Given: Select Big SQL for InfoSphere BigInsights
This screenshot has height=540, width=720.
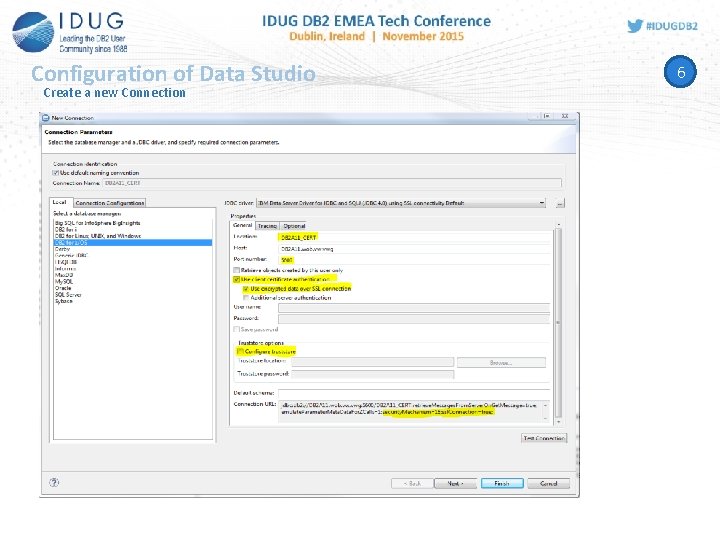Looking at the screenshot, I should pos(97,223).
